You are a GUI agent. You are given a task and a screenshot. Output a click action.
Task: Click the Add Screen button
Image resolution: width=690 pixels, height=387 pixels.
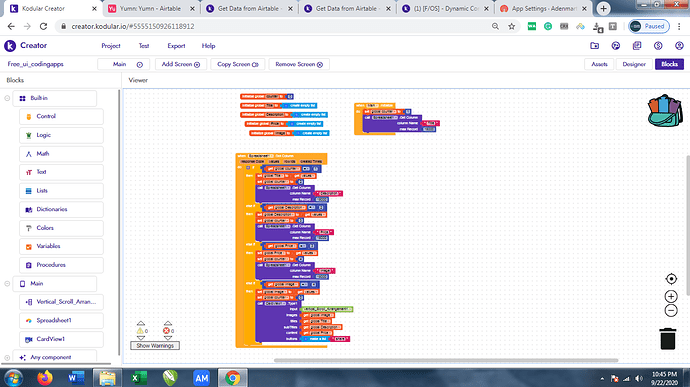point(180,64)
